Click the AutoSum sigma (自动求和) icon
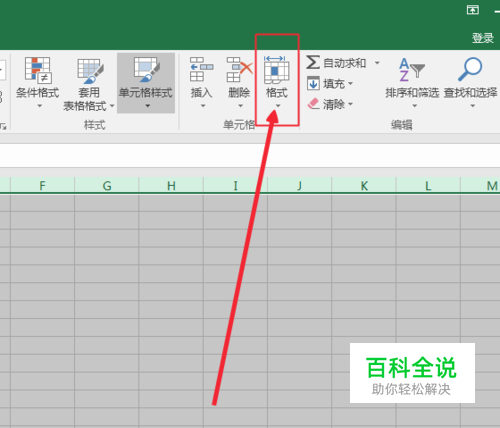Viewport: 500px width, 428px height. point(313,62)
